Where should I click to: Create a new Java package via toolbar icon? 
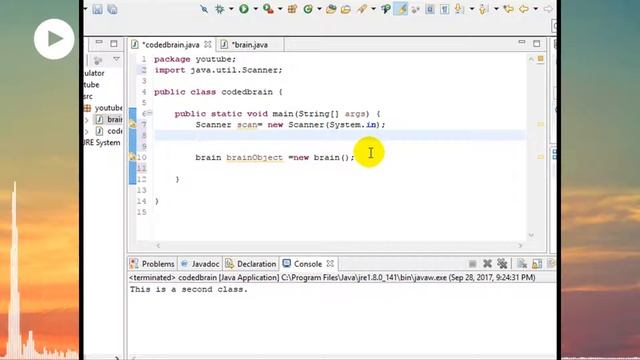(292, 9)
